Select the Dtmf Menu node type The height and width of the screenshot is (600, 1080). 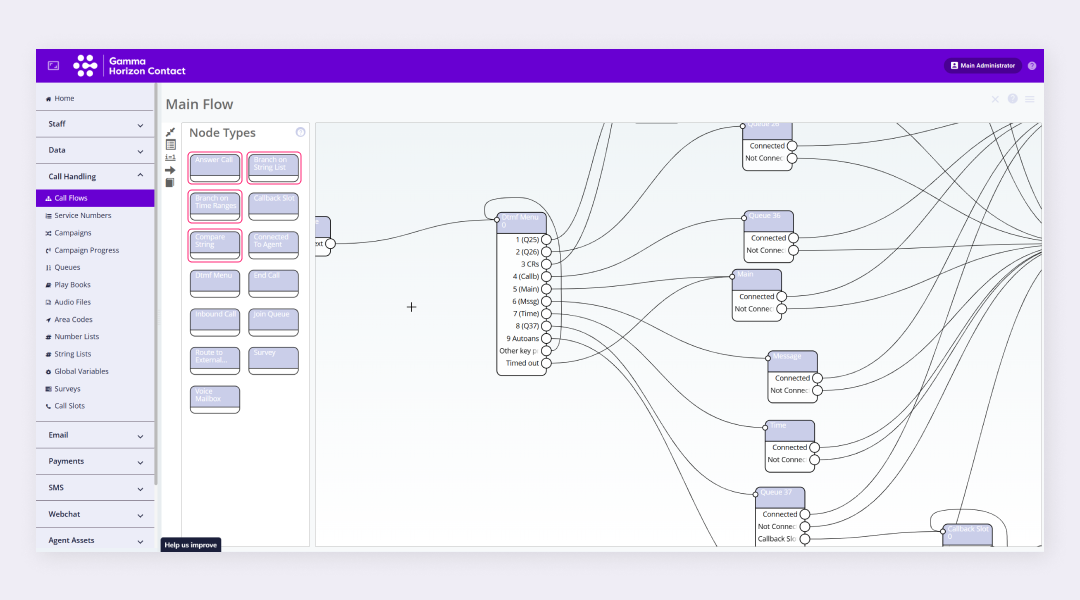[215, 283]
